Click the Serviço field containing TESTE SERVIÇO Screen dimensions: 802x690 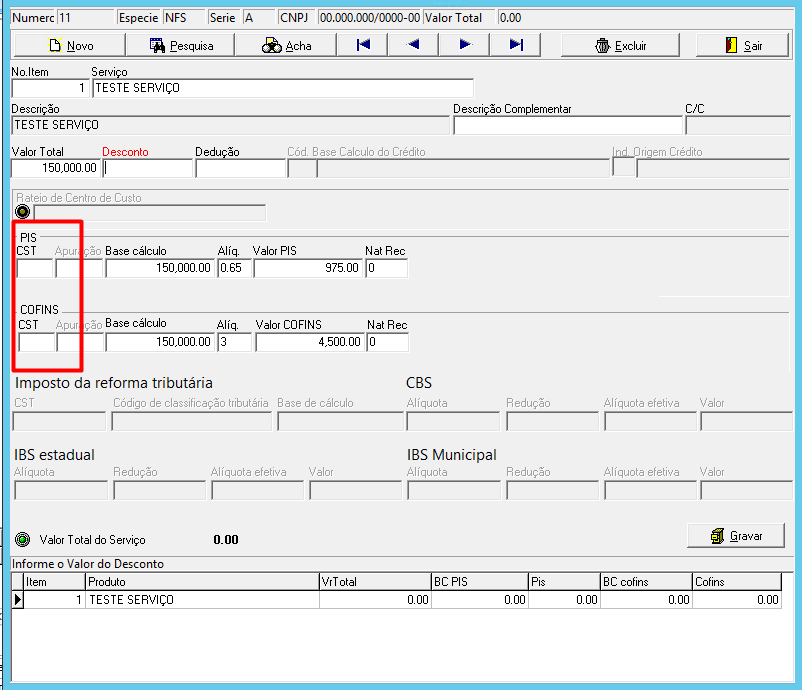(x=283, y=88)
